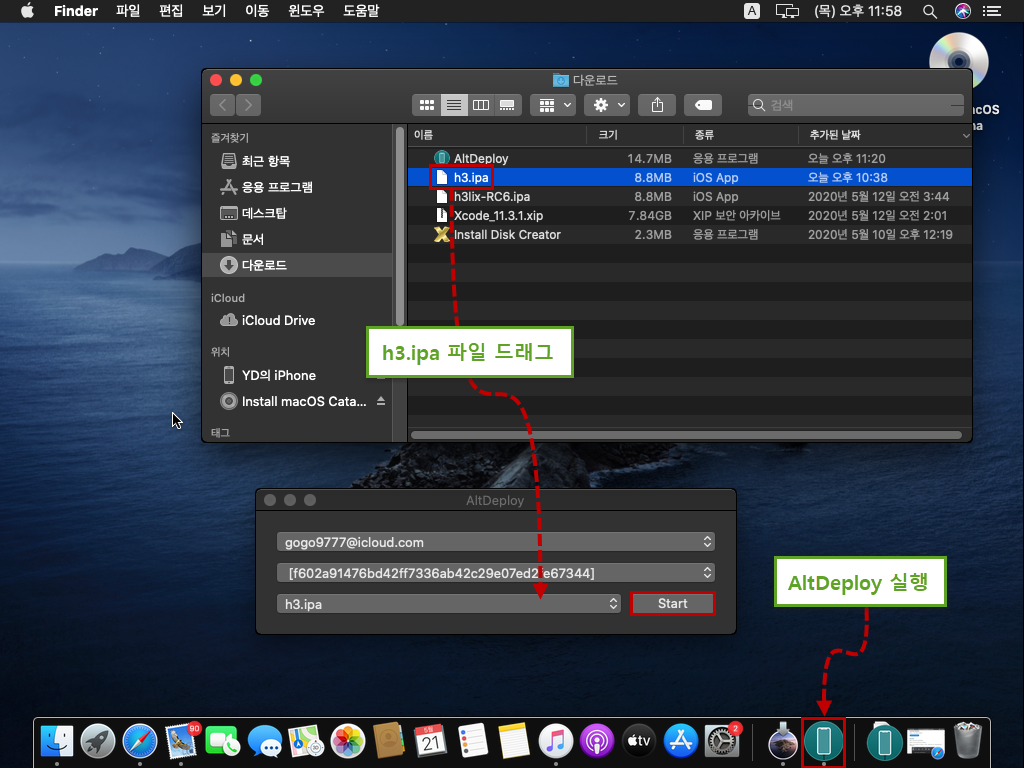This screenshot has height=768, width=1024.
Task: Open the Apple ID dropdown in AltDeploy
Action: pos(496,542)
